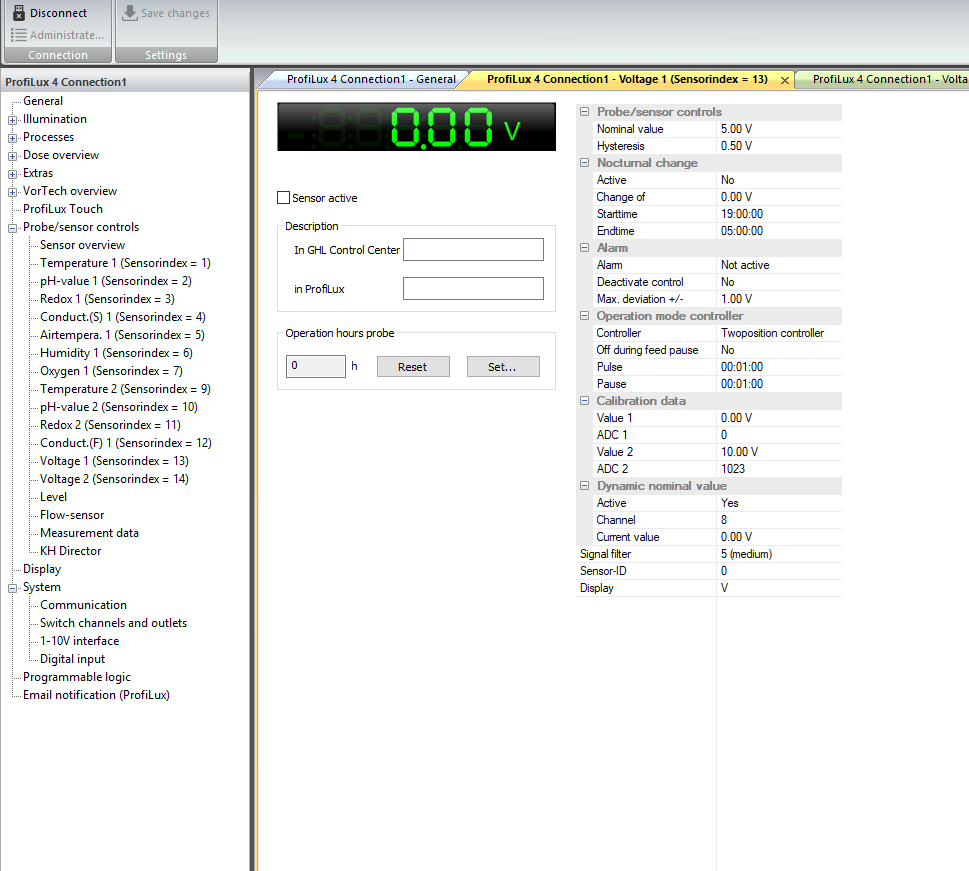Select Airtempera. 1 (Sensorindex = 5)
This screenshot has height=871, width=969.
pyautogui.click(x=122, y=334)
